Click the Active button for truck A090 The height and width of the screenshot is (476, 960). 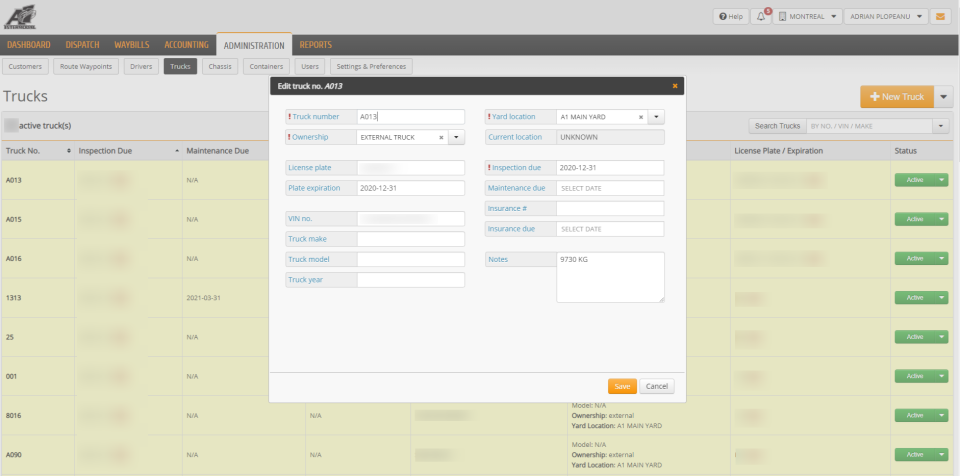click(x=915, y=454)
